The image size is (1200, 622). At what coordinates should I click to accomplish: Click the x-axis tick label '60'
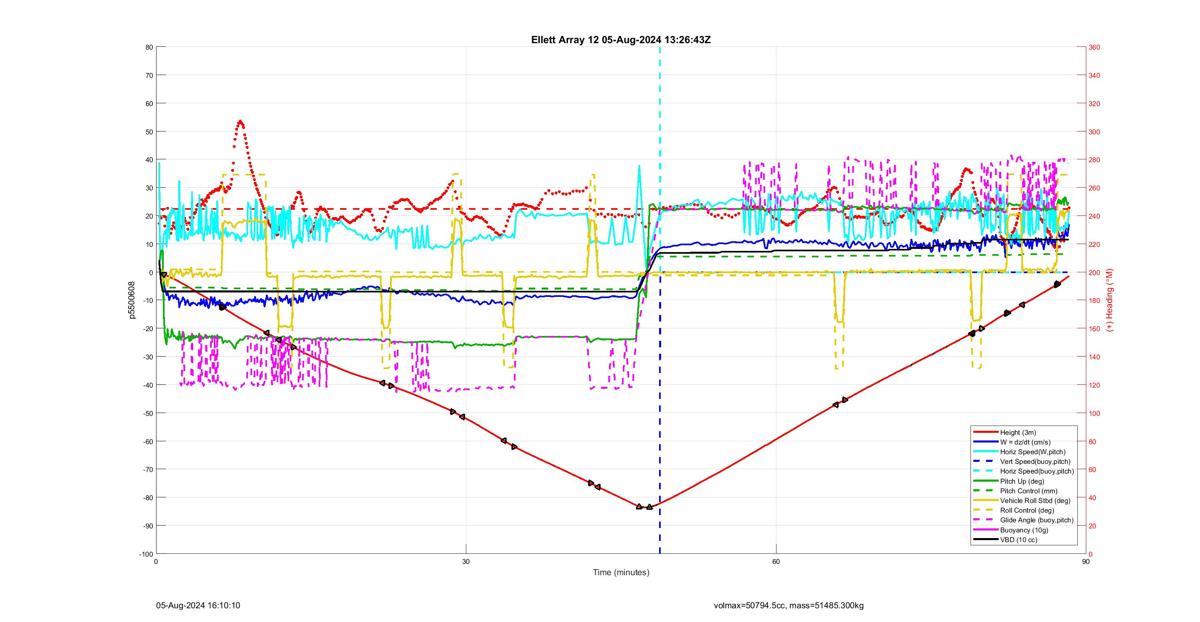pyautogui.click(x=776, y=562)
